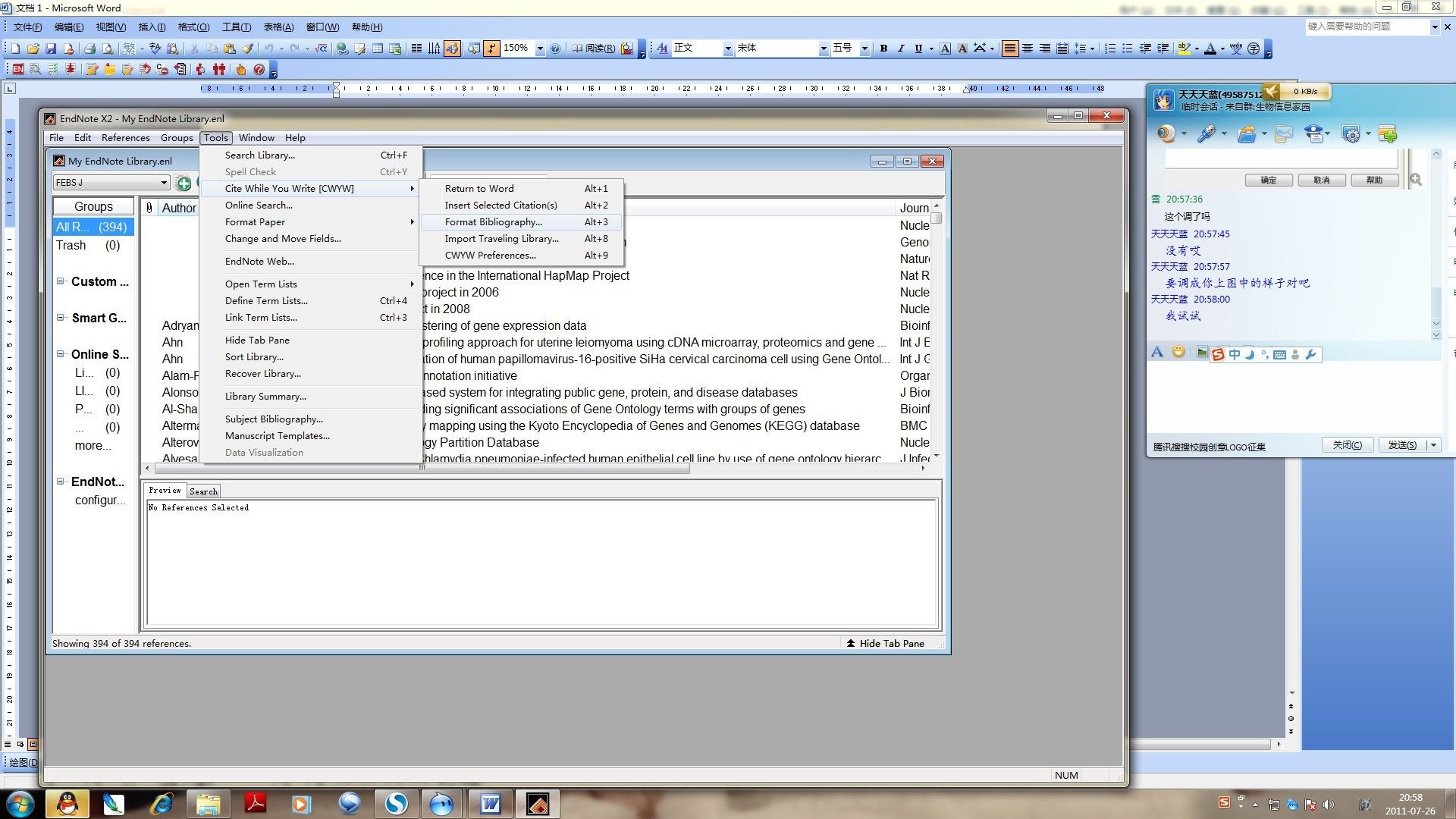Choose Insert Selected Citation(s) entry

tap(521, 206)
